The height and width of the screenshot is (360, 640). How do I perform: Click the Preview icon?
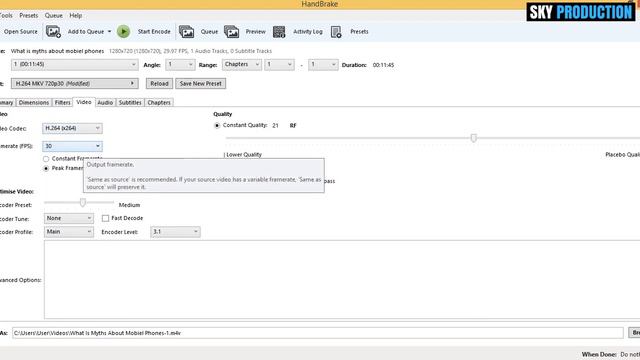coord(231,31)
